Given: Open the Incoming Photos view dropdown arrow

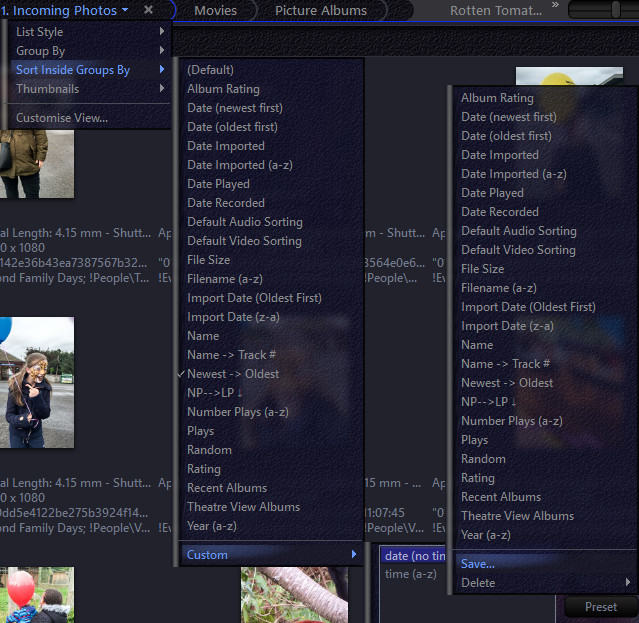Looking at the screenshot, I should click(x=125, y=11).
